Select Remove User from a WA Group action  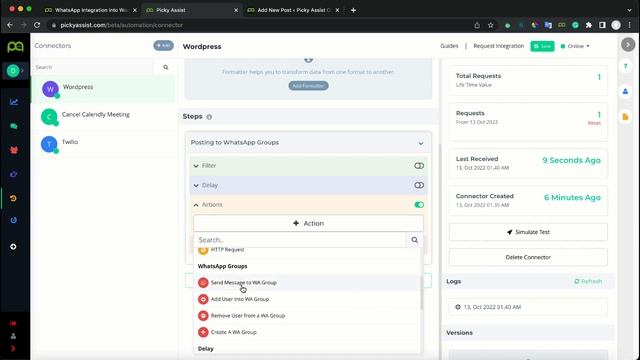(x=308, y=316)
